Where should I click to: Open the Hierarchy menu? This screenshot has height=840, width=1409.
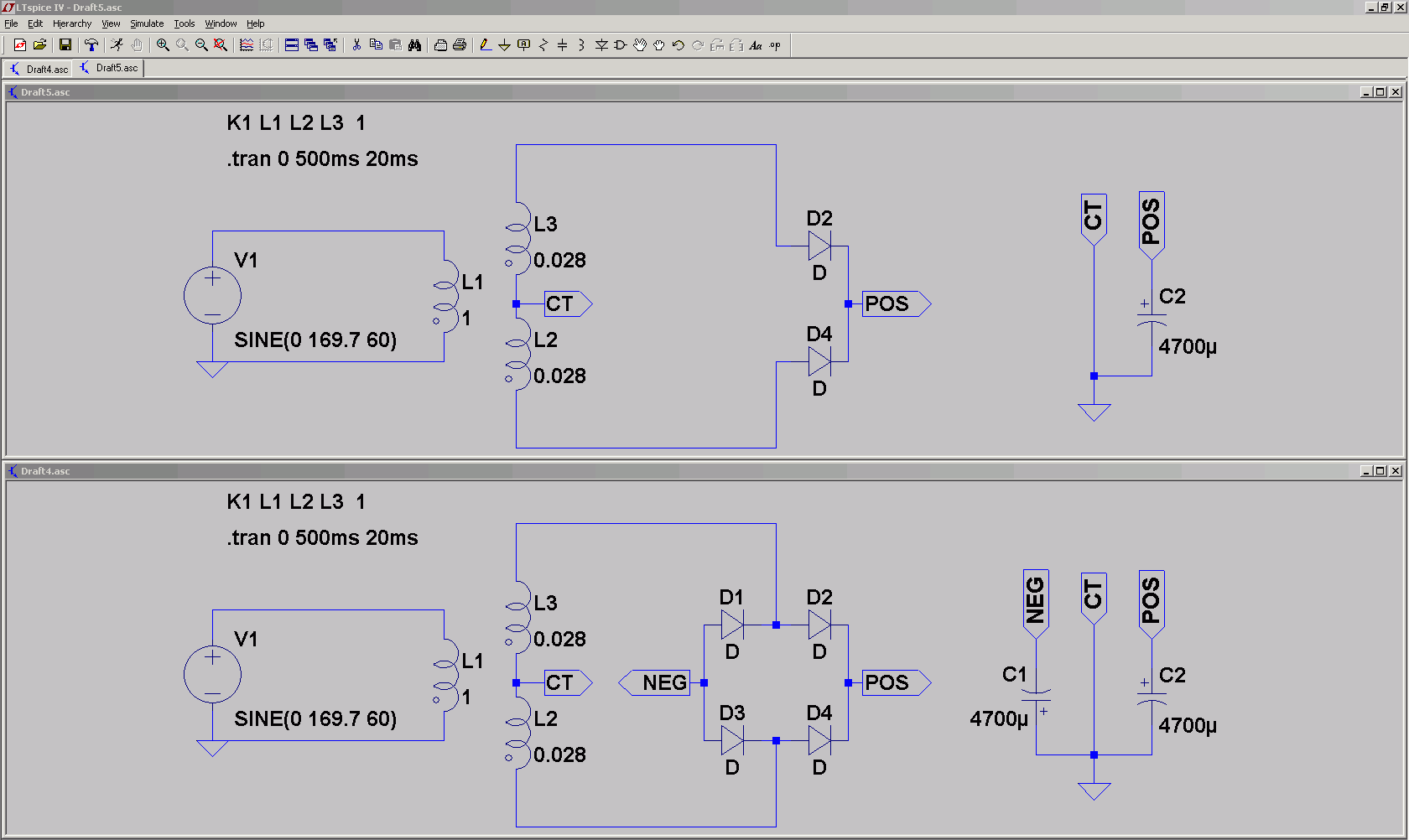click(72, 23)
